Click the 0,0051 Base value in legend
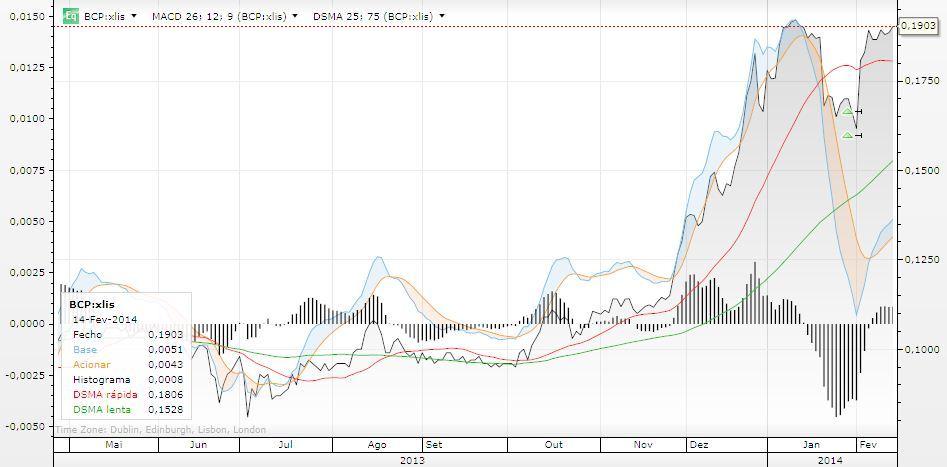 pos(165,349)
